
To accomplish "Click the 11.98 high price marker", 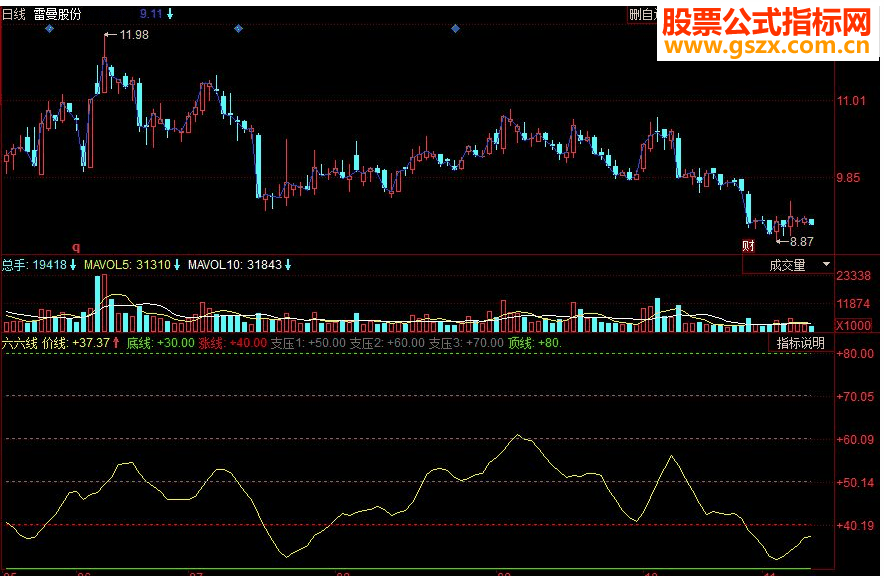I will click(127, 35).
